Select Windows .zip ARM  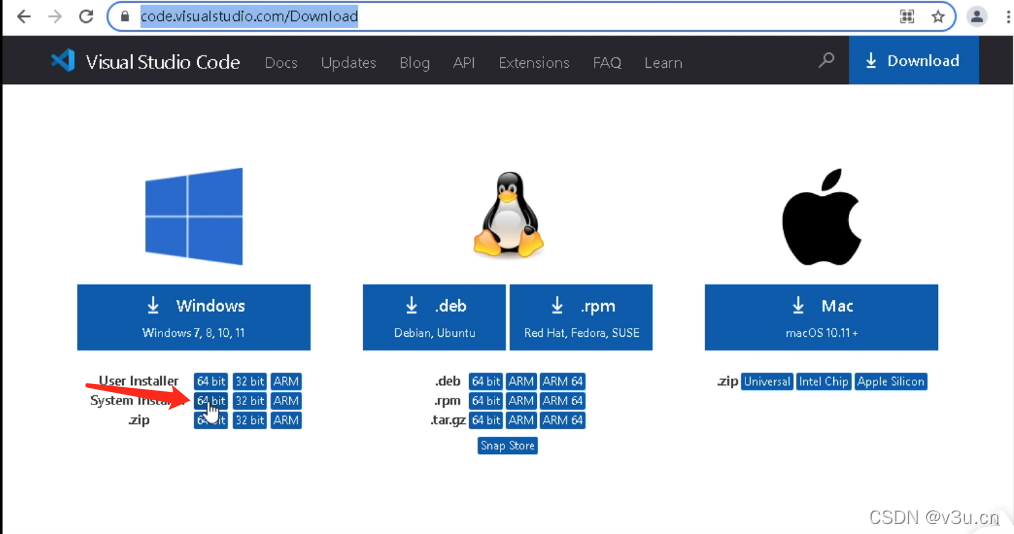[286, 420]
